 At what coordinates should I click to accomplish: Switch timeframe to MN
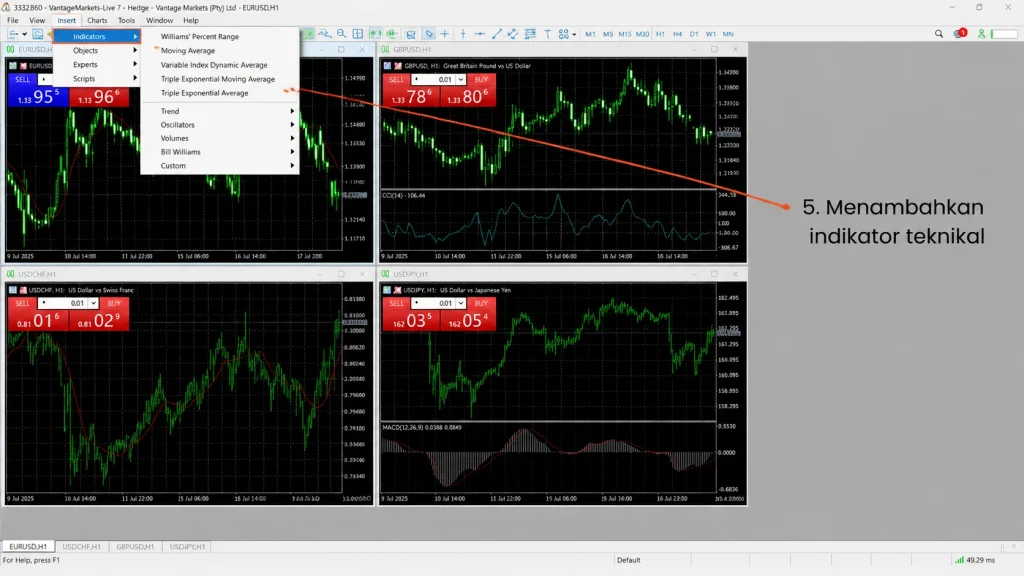[x=728, y=34]
